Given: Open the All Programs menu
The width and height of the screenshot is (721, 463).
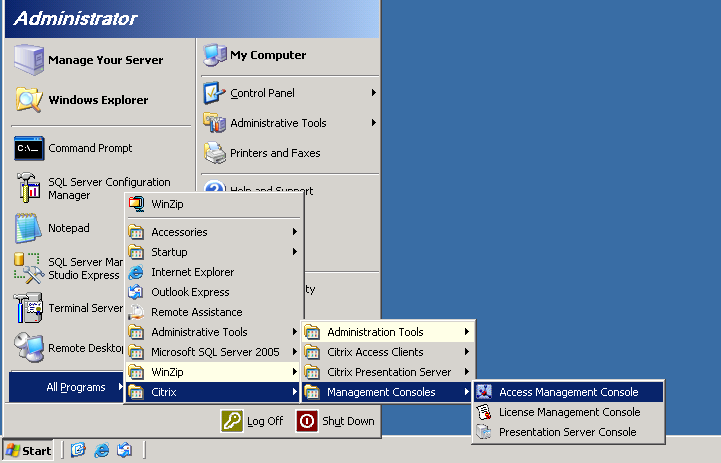Looking at the screenshot, I should [x=66, y=387].
